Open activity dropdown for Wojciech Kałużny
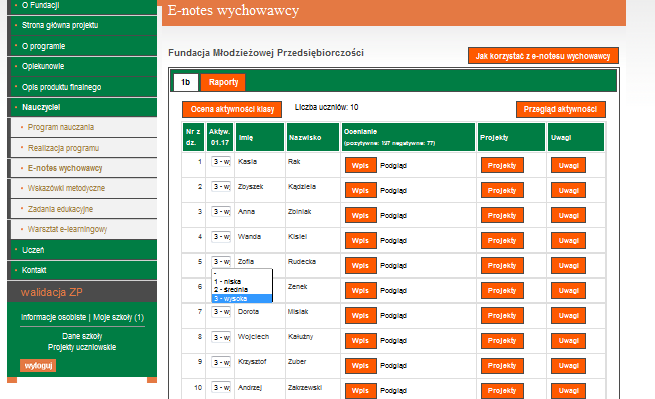The width and height of the screenshot is (655, 399). point(221,337)
